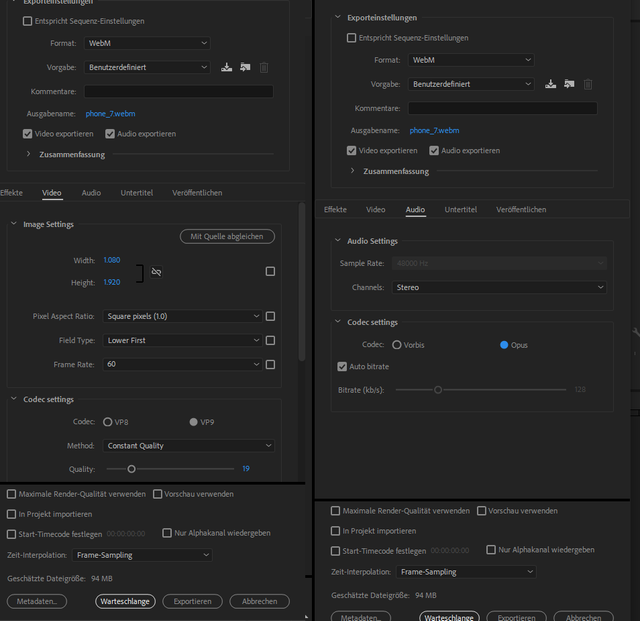The height and width of the screenshot is (621, 640).
Task: Open Vorgabe dropdown in left panel
Action: 147,67
